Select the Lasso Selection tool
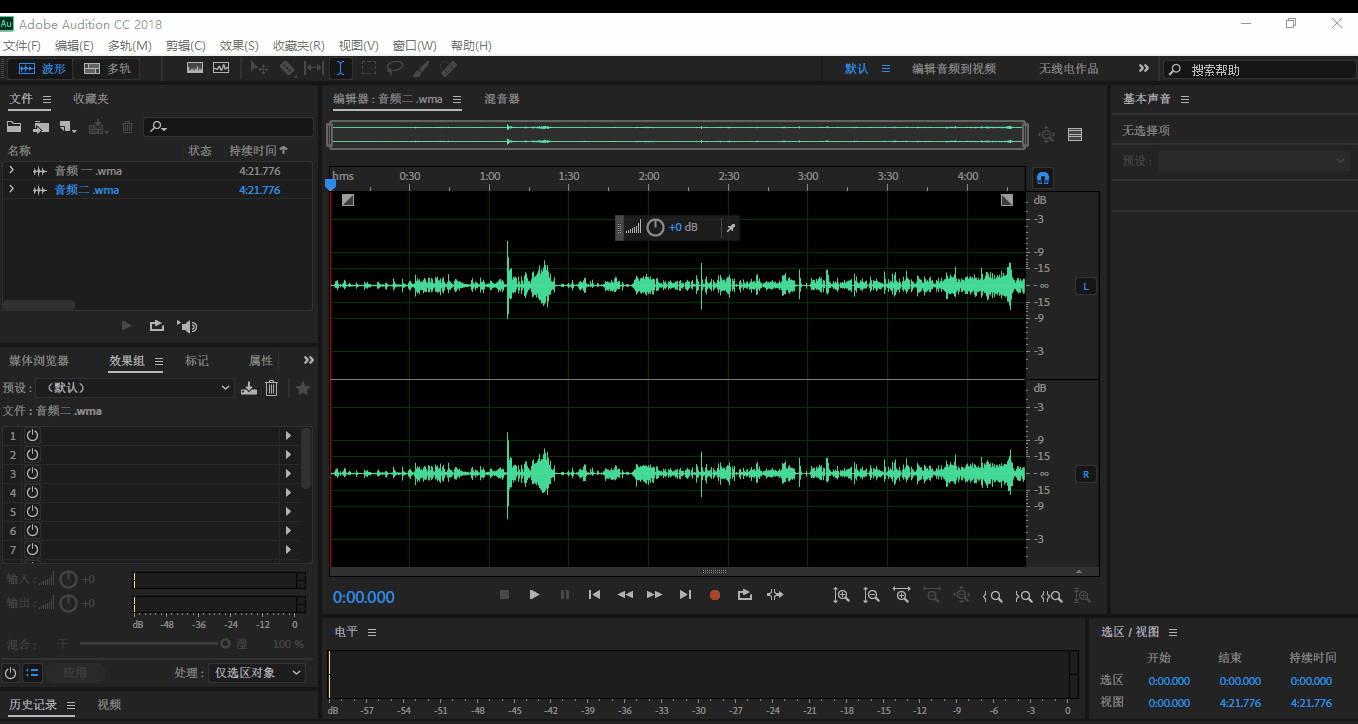1358x724 pixels. pyautogui.click(x=395, y=68)
